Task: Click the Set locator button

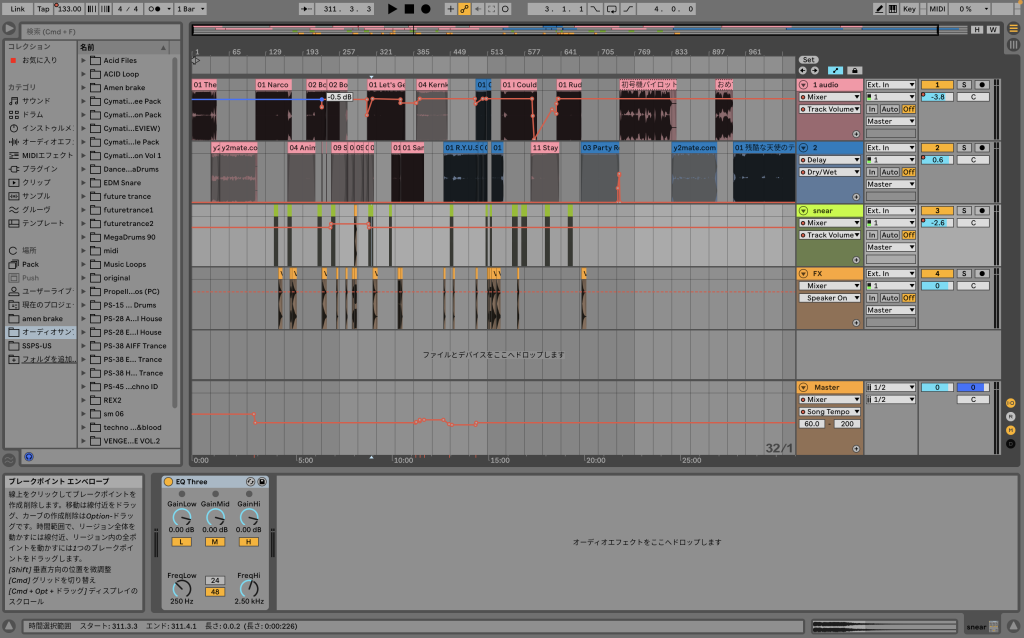Action: coord(809,59)
